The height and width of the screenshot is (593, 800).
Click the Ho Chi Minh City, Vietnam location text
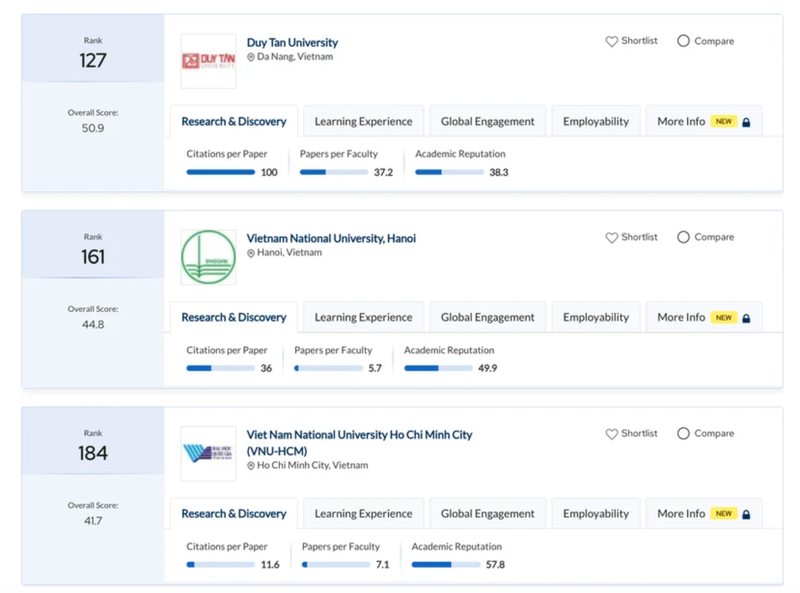coord(312,465)
